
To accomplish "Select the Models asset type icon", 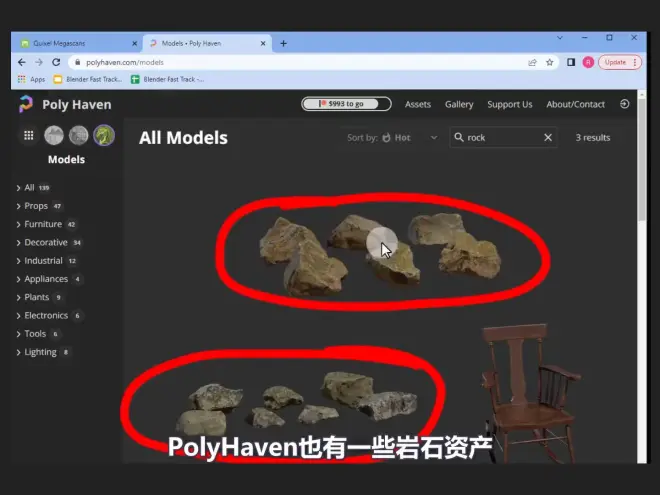I will pyautogui.click(x=104, y=136).
